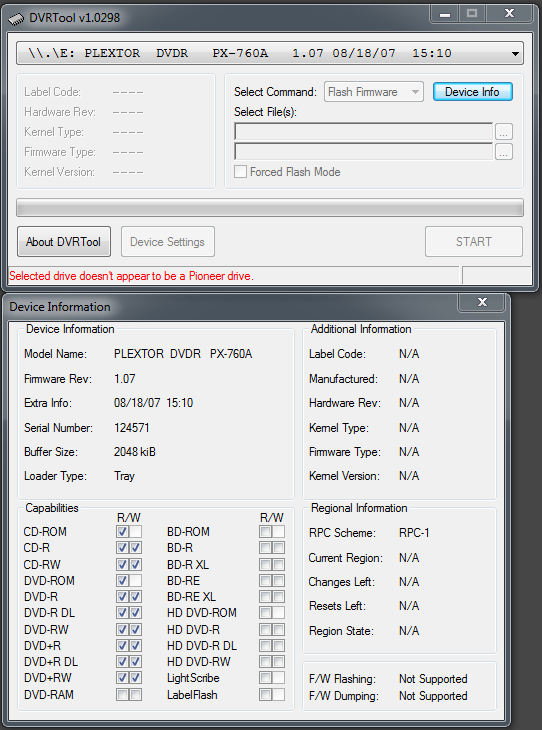Close the DVRTool main window
The height and width of the screenshot is (730, 542).
click(509, 14)
